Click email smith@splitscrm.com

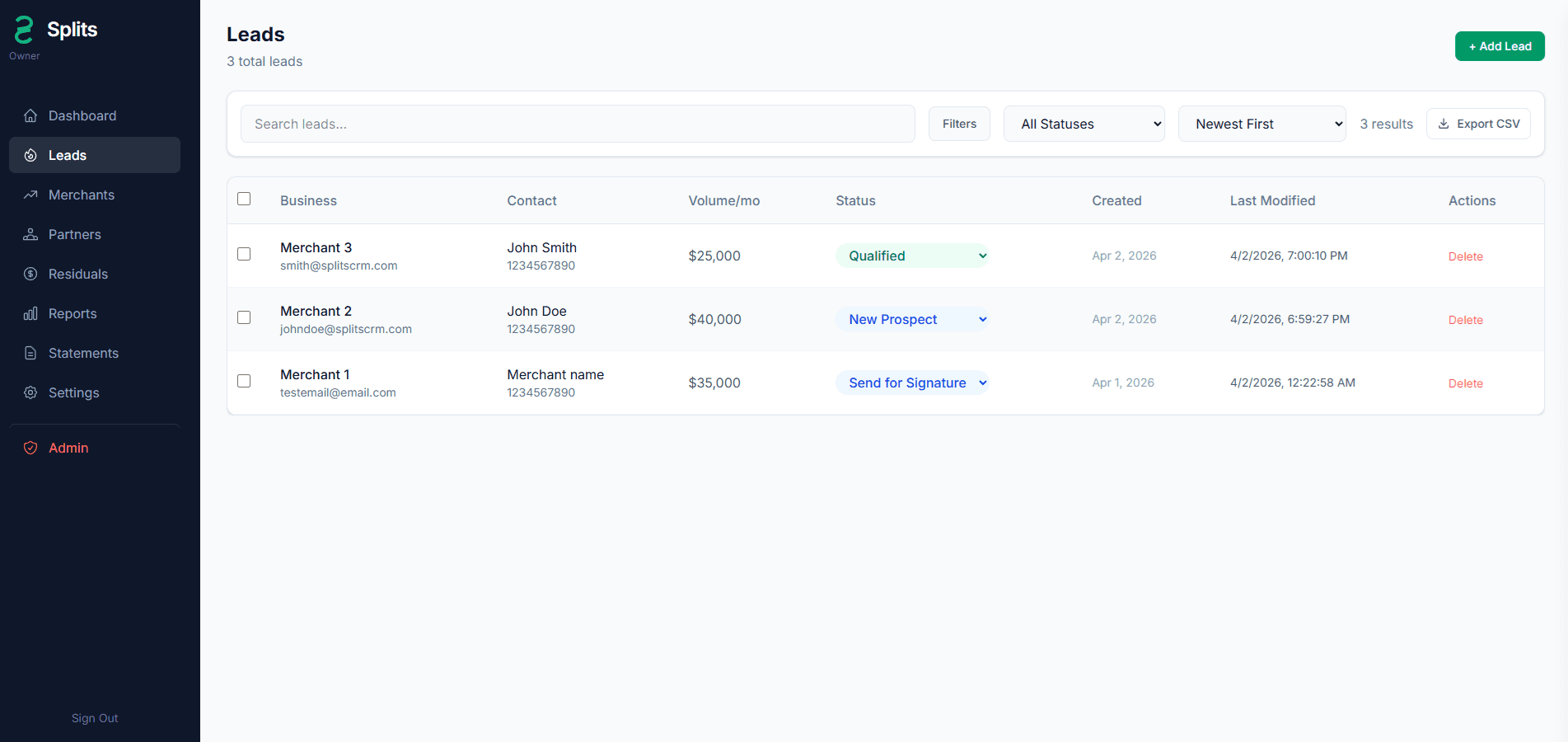click(x=339, y=265)
